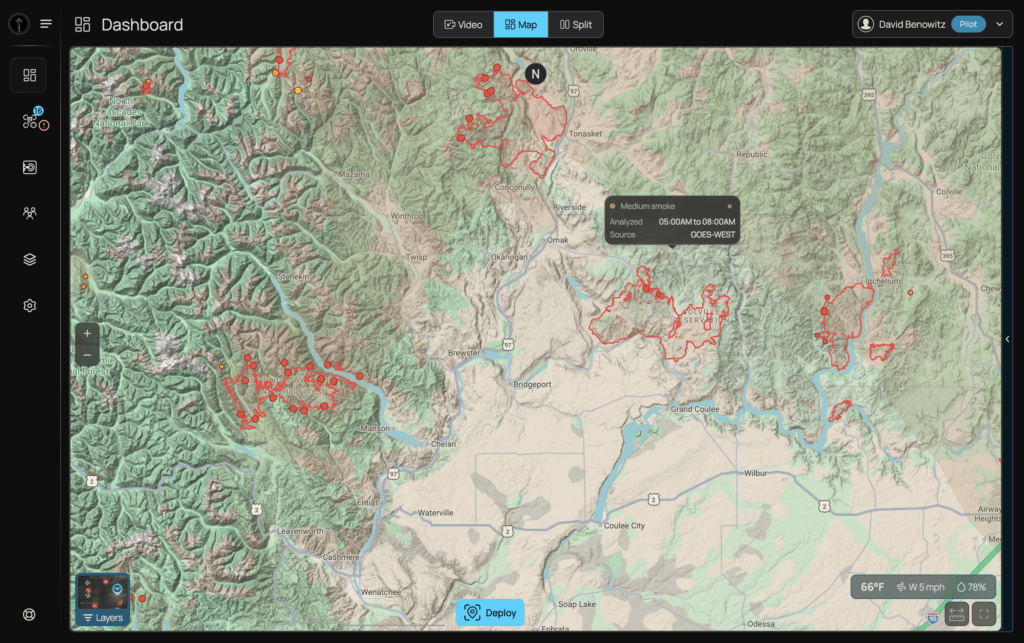Click the Soap Lake map label
1024x643 pixels.
pos(577,604)
